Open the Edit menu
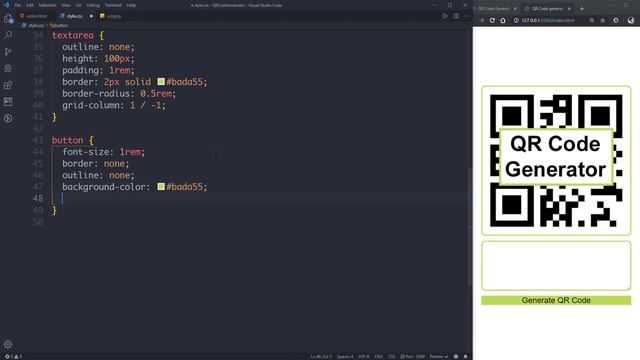 [30, 5]
